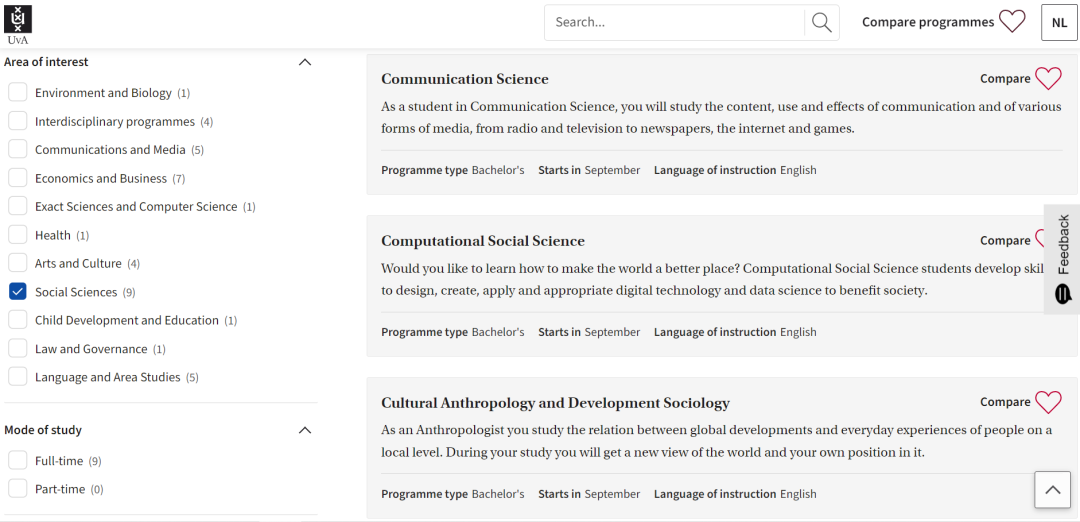1080x522 pixels.
Task: Check the Environment and Biology checkbox
Action: [x=18, y=92]
